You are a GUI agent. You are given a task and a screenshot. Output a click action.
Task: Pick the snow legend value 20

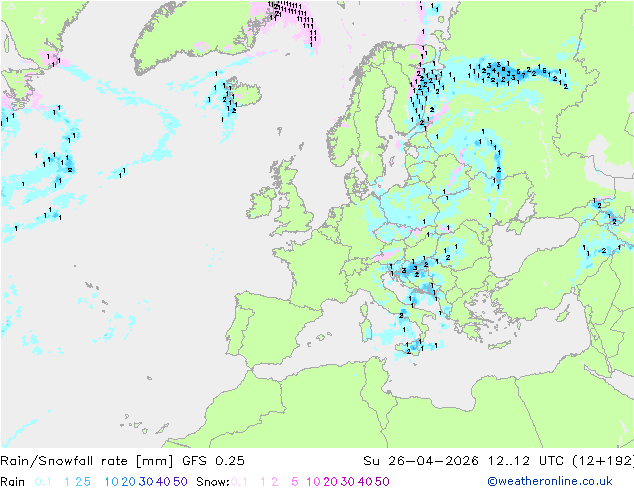coord(330,482)
